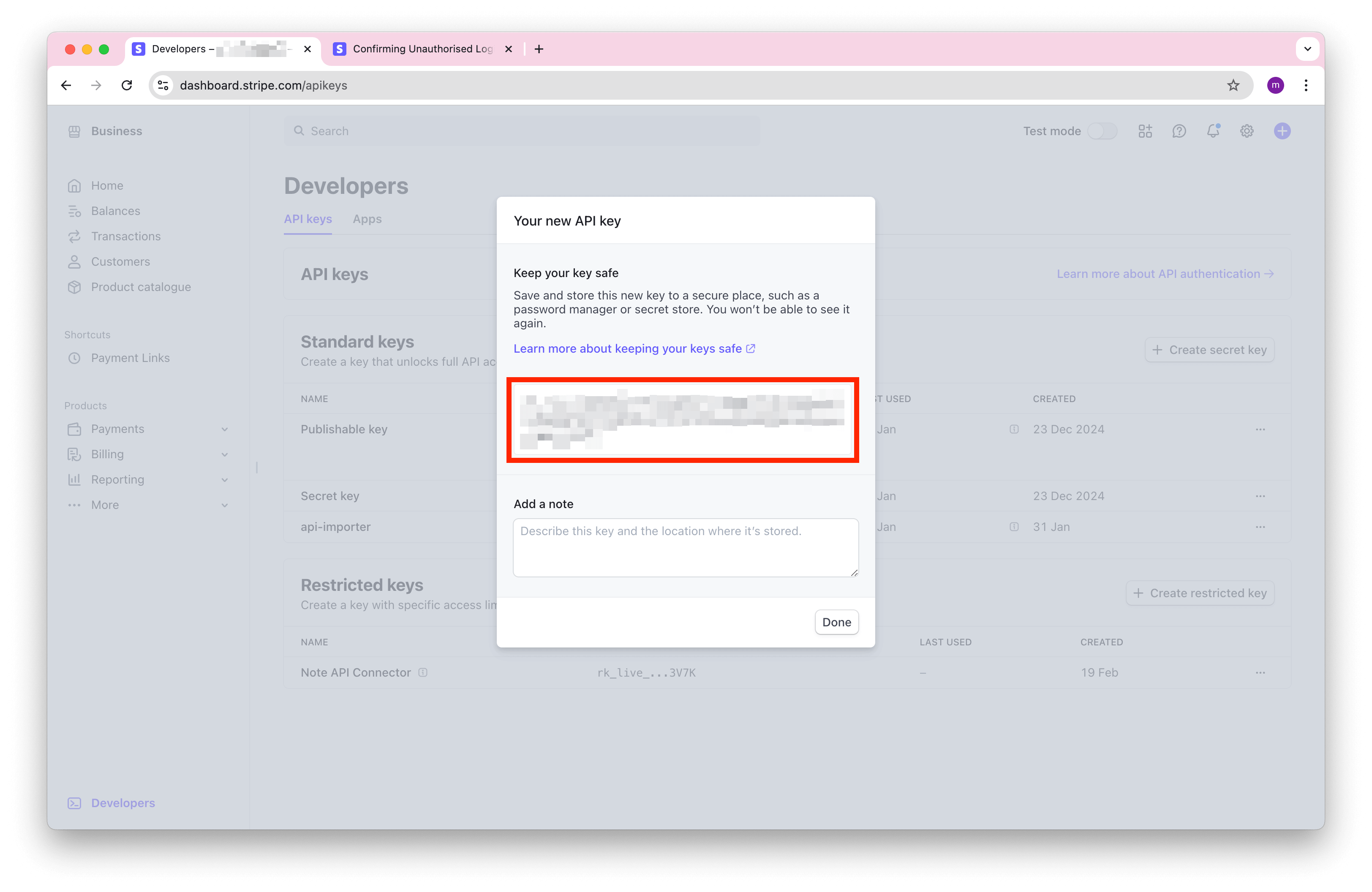Image resolution: width=1372 pixels, height=892 pixels.
Task: Click the Learn more about keeping keys safe link
Action: 634,348
